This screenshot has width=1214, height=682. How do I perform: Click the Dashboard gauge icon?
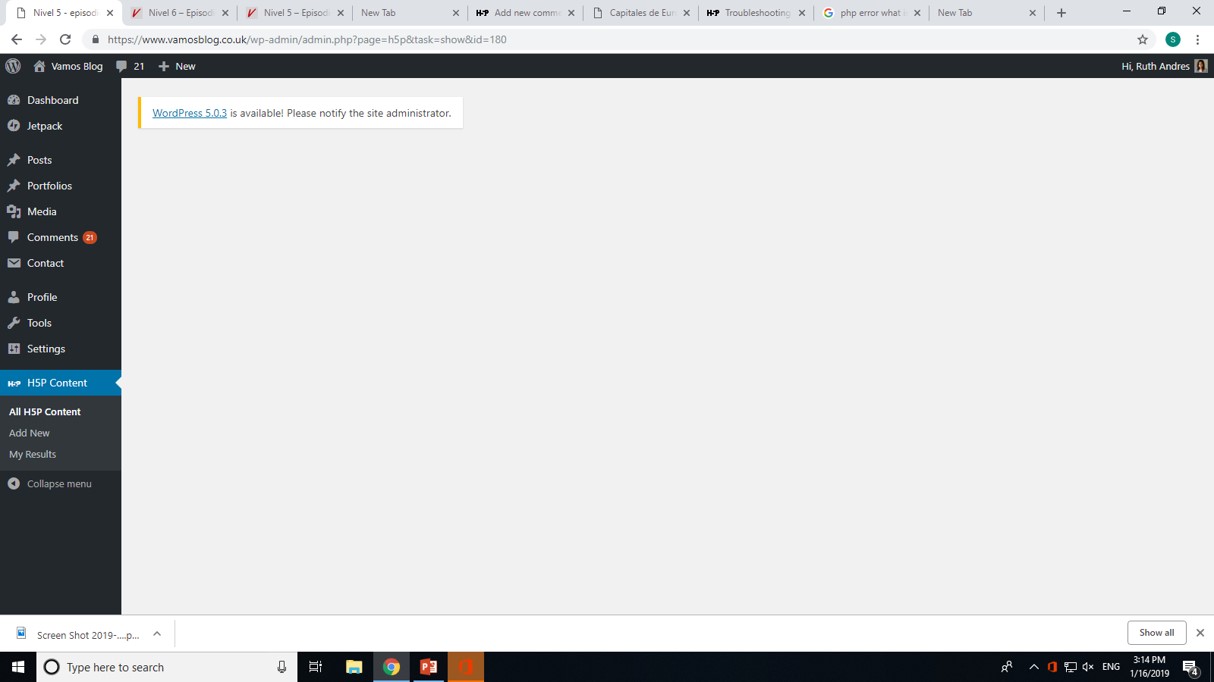pos(14,100)
